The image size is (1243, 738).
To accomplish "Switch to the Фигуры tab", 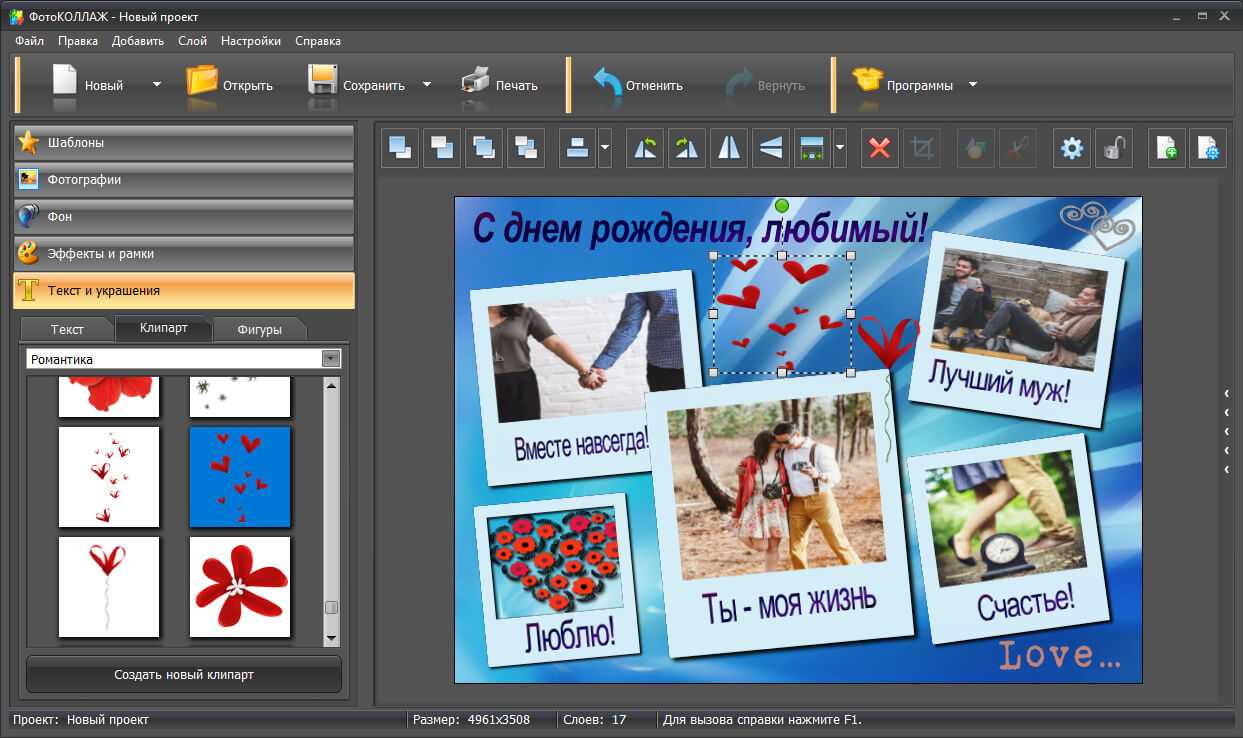I will coord(259,329).
